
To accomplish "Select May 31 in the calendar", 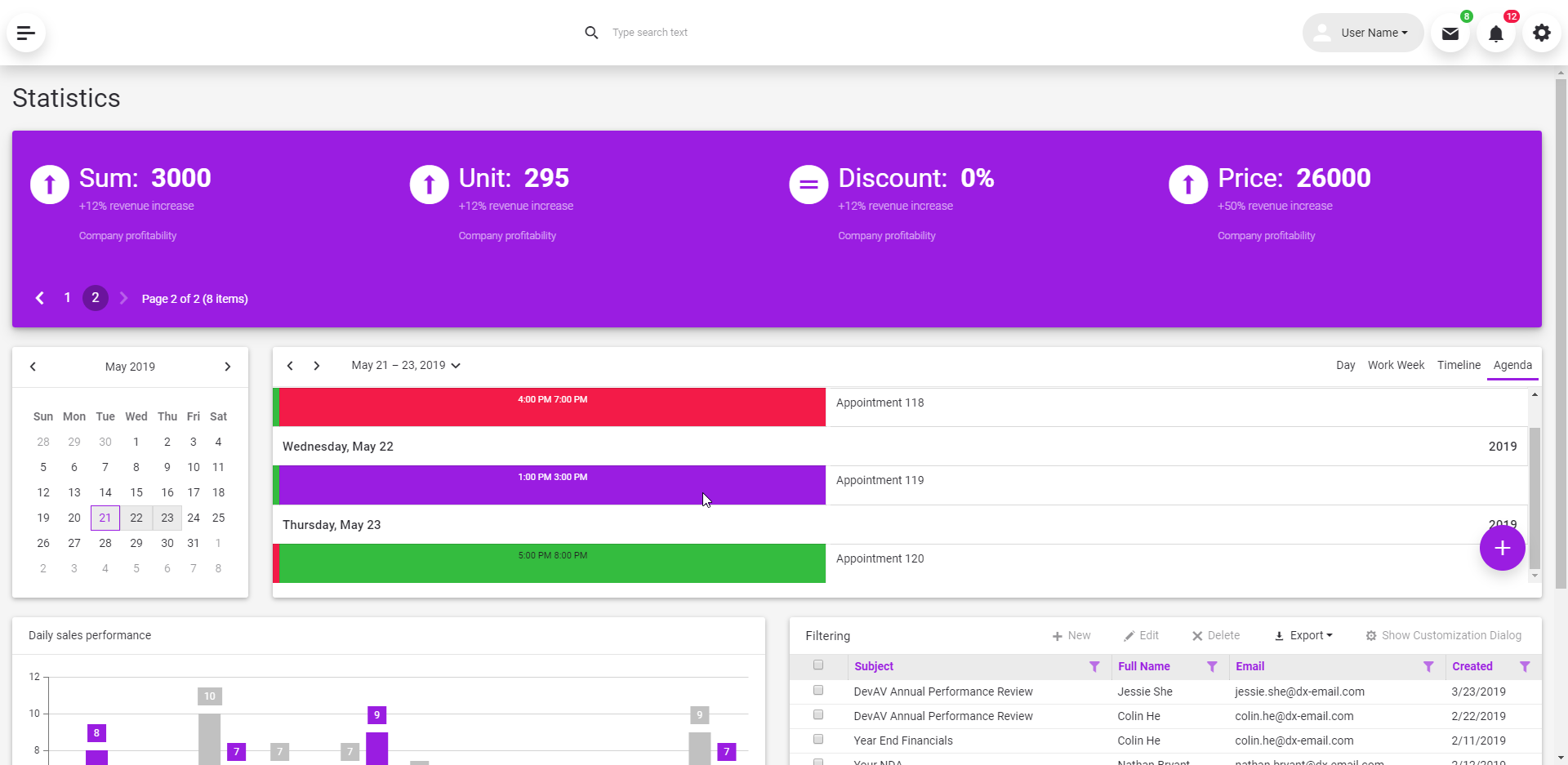I will coord(194,543).
